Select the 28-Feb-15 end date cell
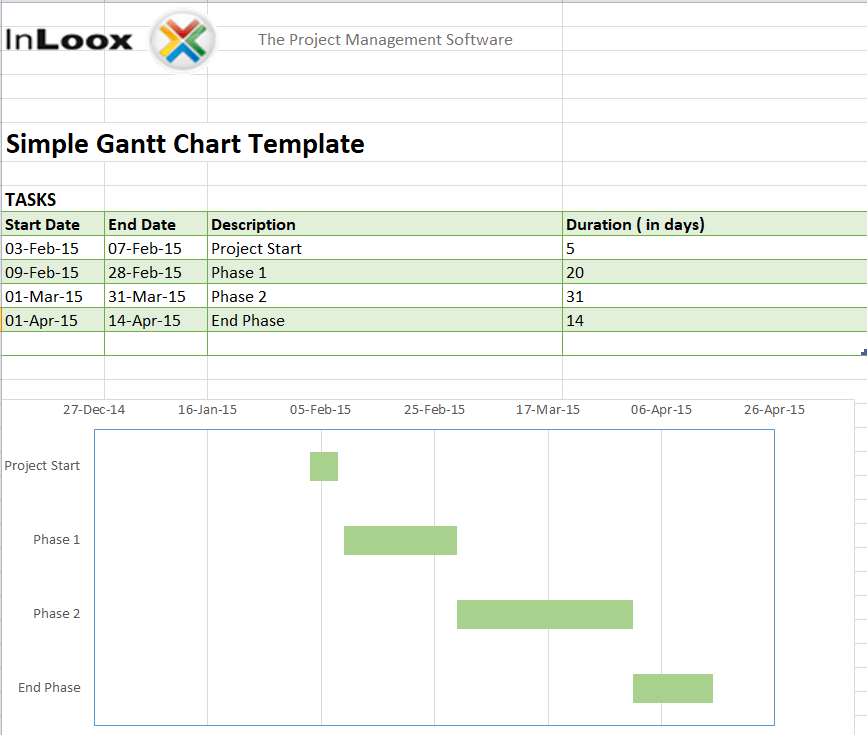 point(145,272)
